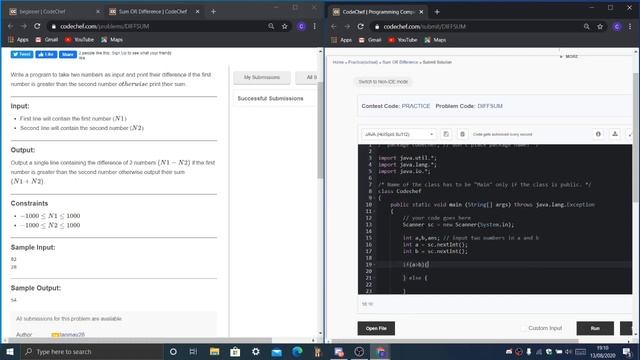Click the Tweet button
This screenshot has height=360, width=640.
click(x=22, y=54)
